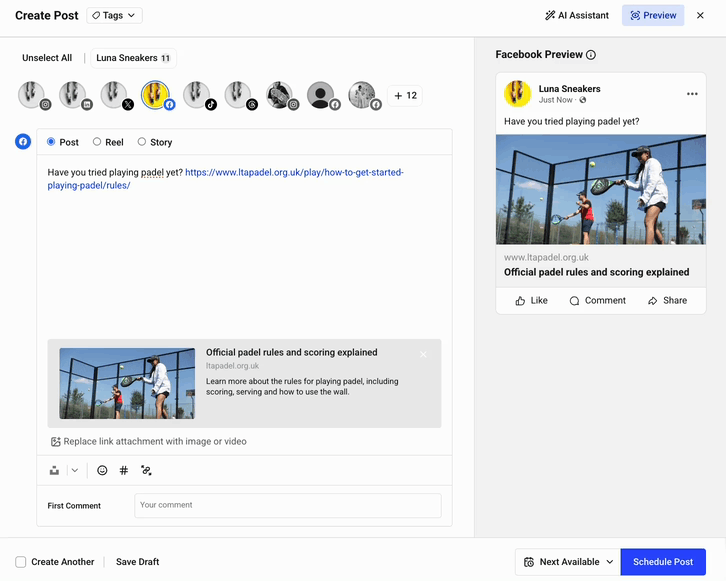
Task: Select the Luna Sneakers LinkedIn profile avatar
Action: point(75,95)
